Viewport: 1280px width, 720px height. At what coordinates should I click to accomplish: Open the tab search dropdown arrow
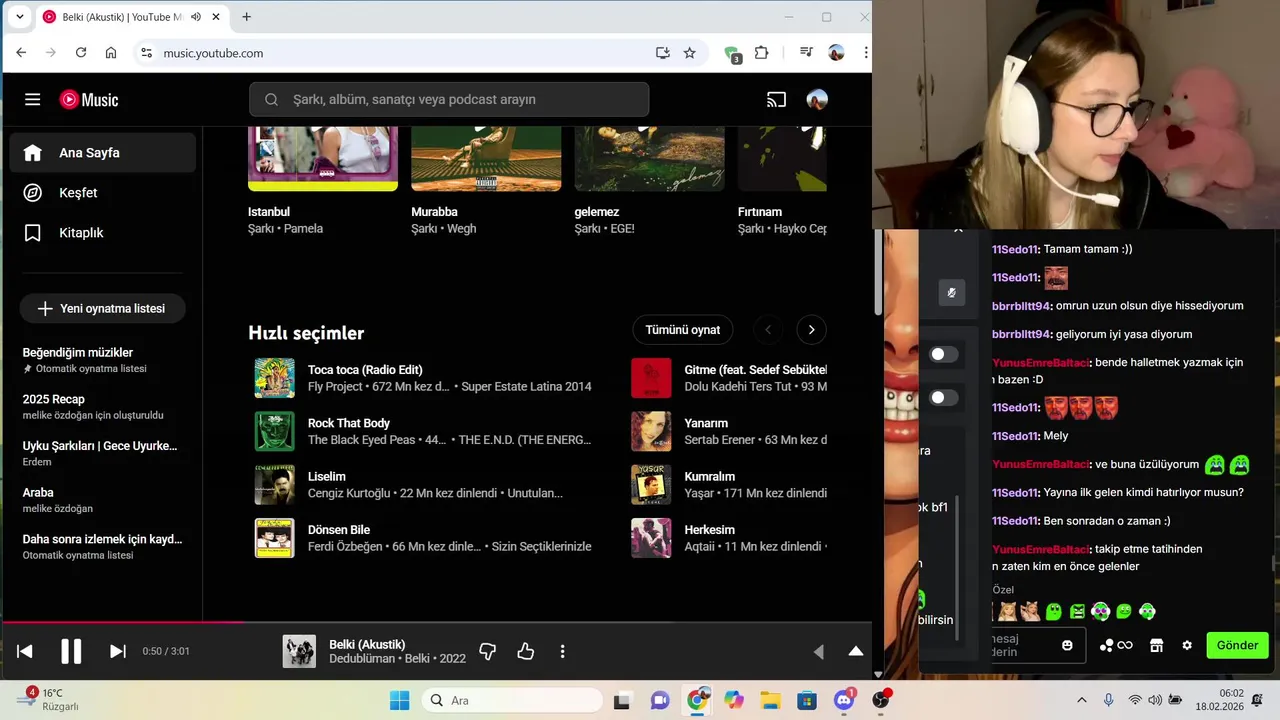point(19,17)
